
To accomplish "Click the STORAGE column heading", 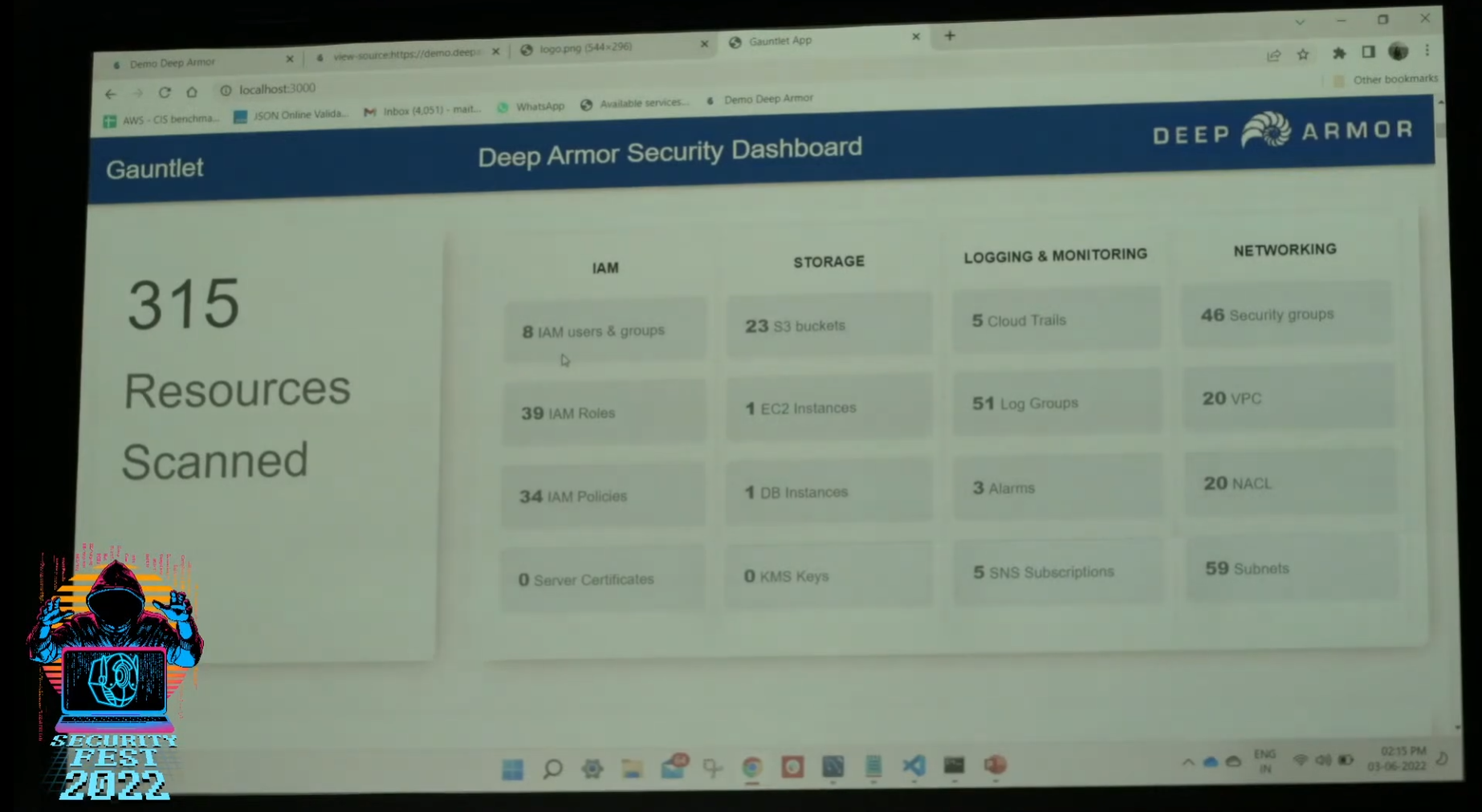I will pyautogui.click(x=829, y=262).
